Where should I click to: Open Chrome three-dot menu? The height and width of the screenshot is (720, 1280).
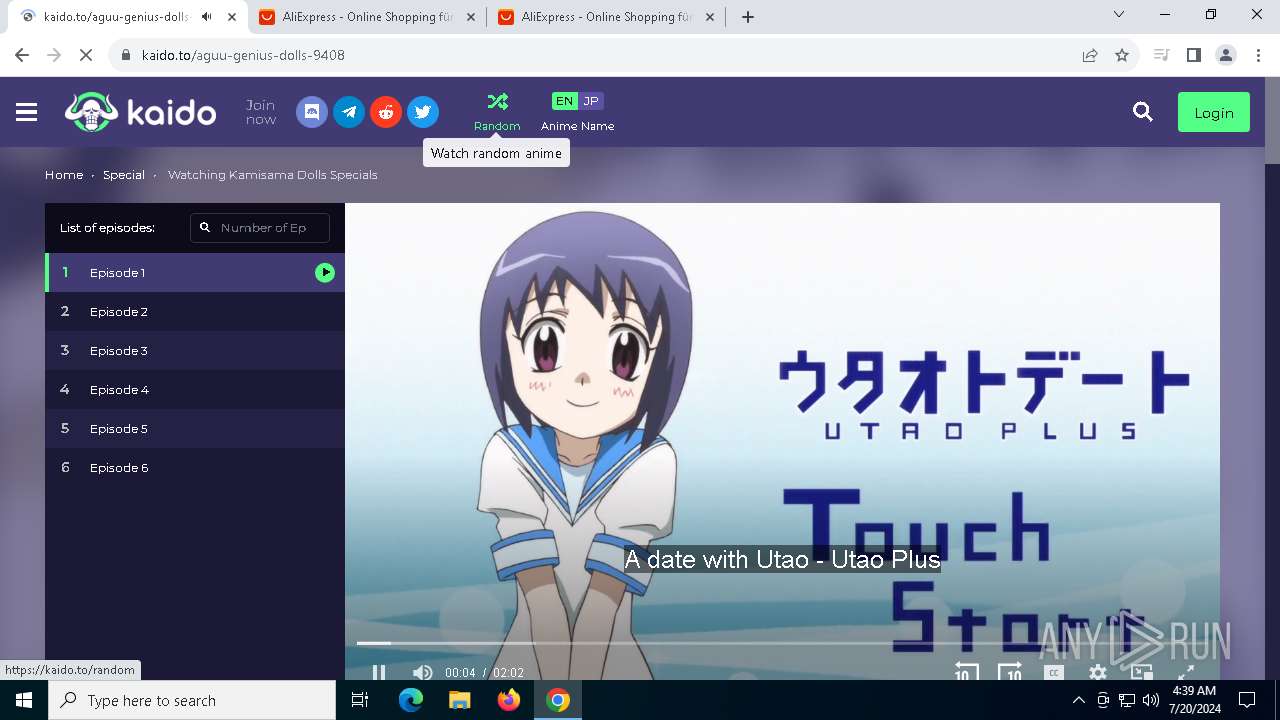click(1258, 55)
